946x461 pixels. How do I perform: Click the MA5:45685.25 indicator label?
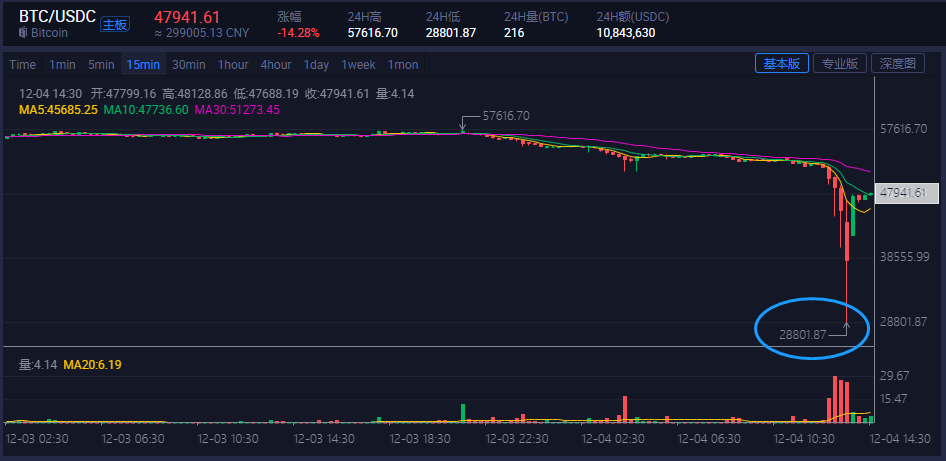click(59, 110)
